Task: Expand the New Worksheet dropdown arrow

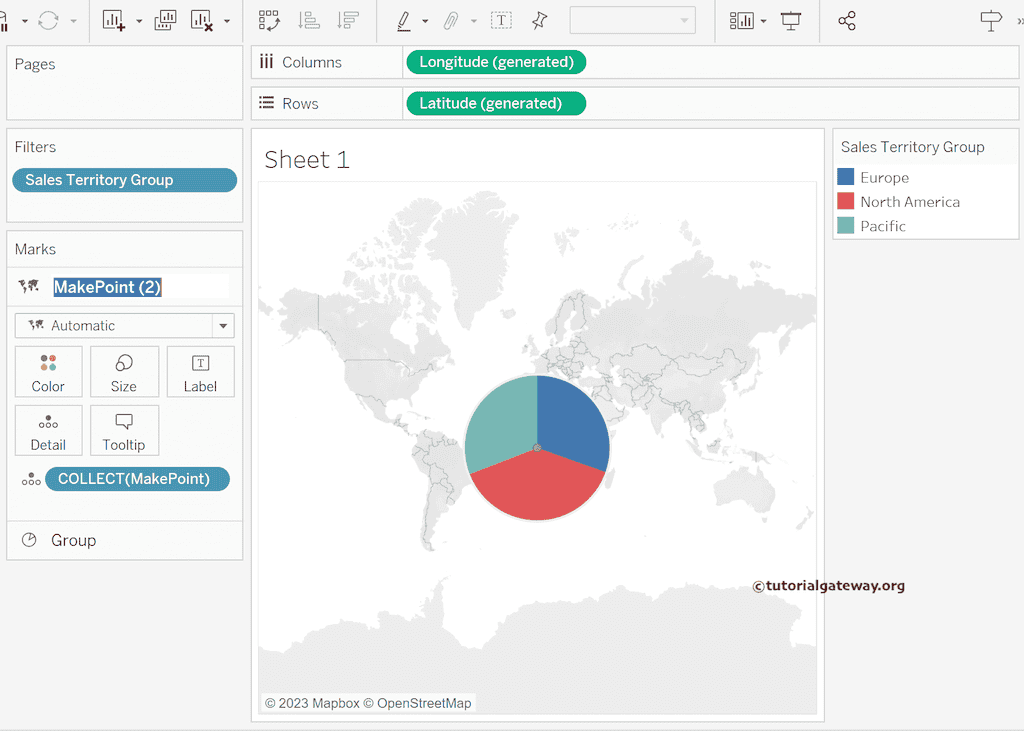Action: (138, 21)
